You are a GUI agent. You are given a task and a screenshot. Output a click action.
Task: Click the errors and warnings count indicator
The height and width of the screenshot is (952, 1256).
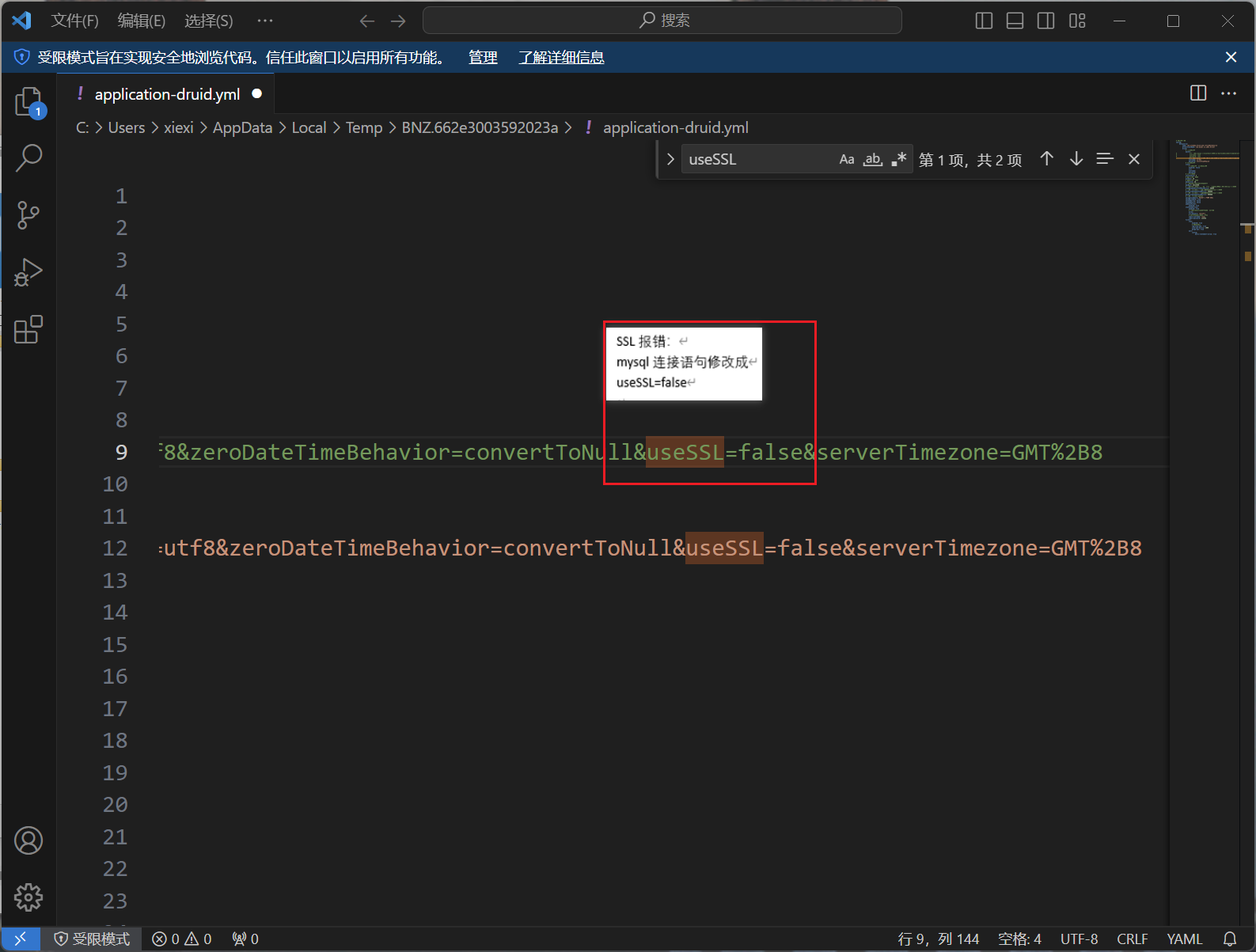(182, 939)
